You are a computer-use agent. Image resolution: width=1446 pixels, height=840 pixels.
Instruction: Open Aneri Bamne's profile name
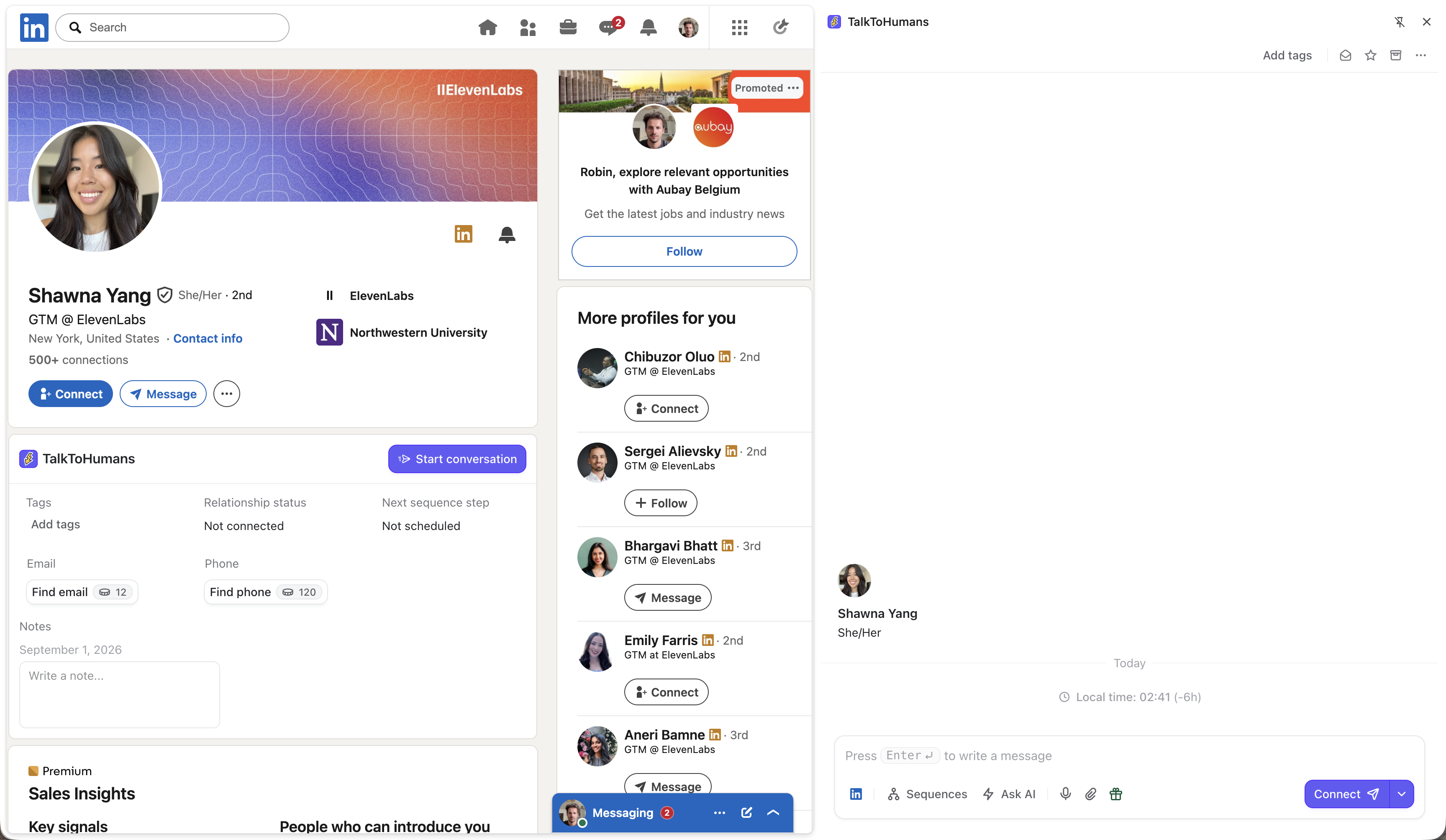[664, 735]
